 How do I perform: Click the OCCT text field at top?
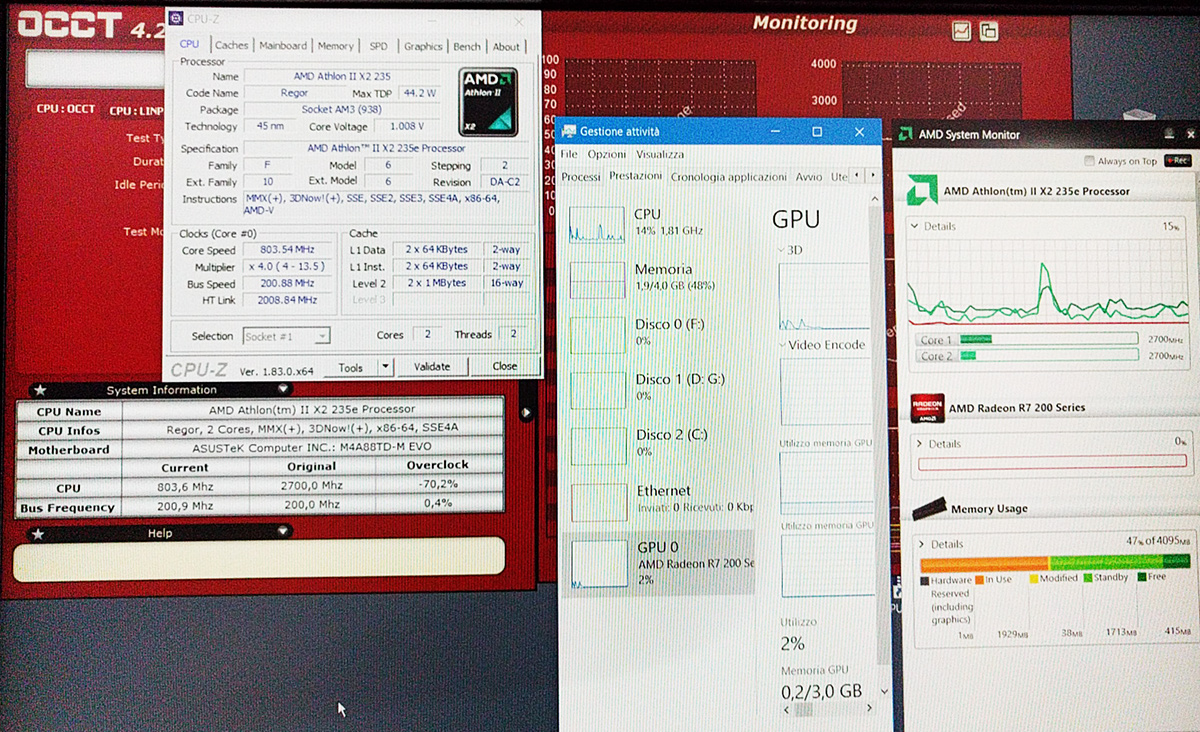(x=95, y=68)
